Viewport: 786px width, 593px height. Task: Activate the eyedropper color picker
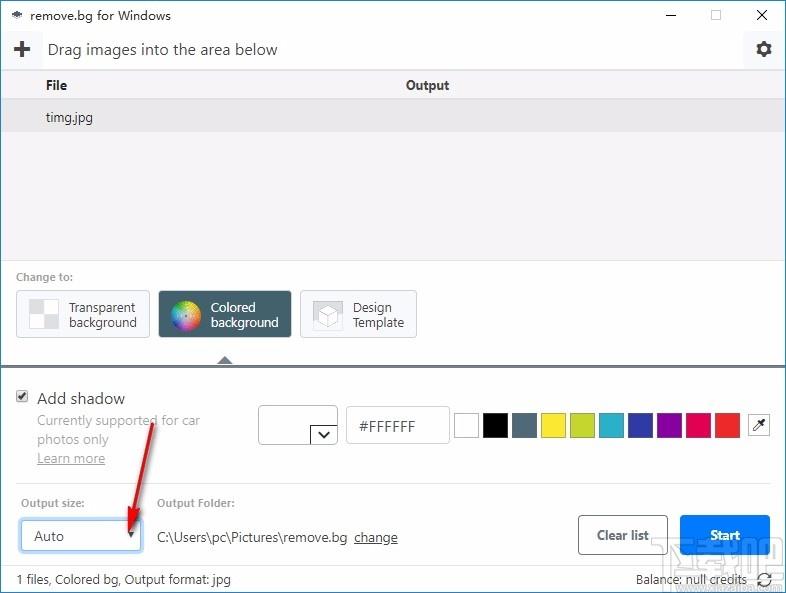pyautogui.click(x=759, y=425)
